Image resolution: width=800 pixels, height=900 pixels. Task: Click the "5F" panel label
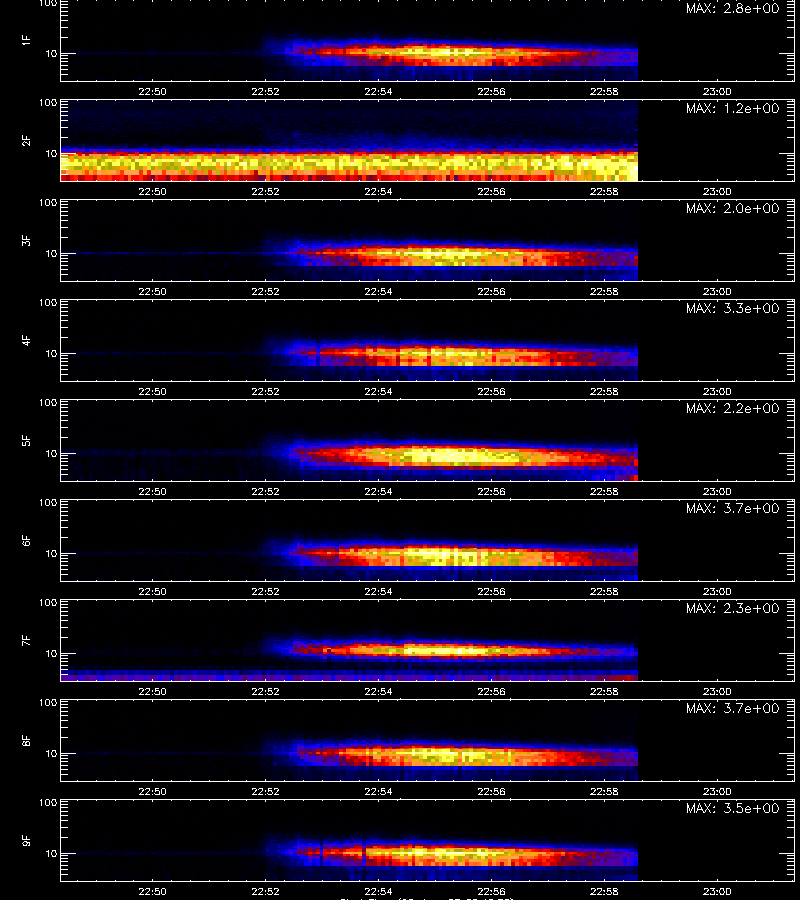(26, 440)
